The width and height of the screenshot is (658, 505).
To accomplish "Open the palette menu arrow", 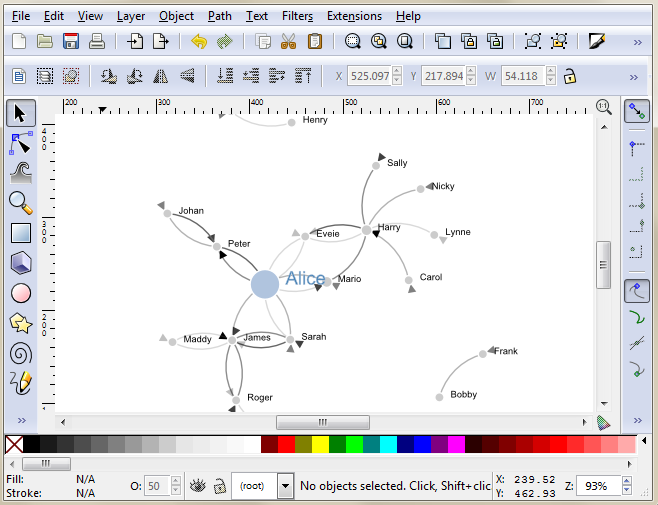I will 644,441.
